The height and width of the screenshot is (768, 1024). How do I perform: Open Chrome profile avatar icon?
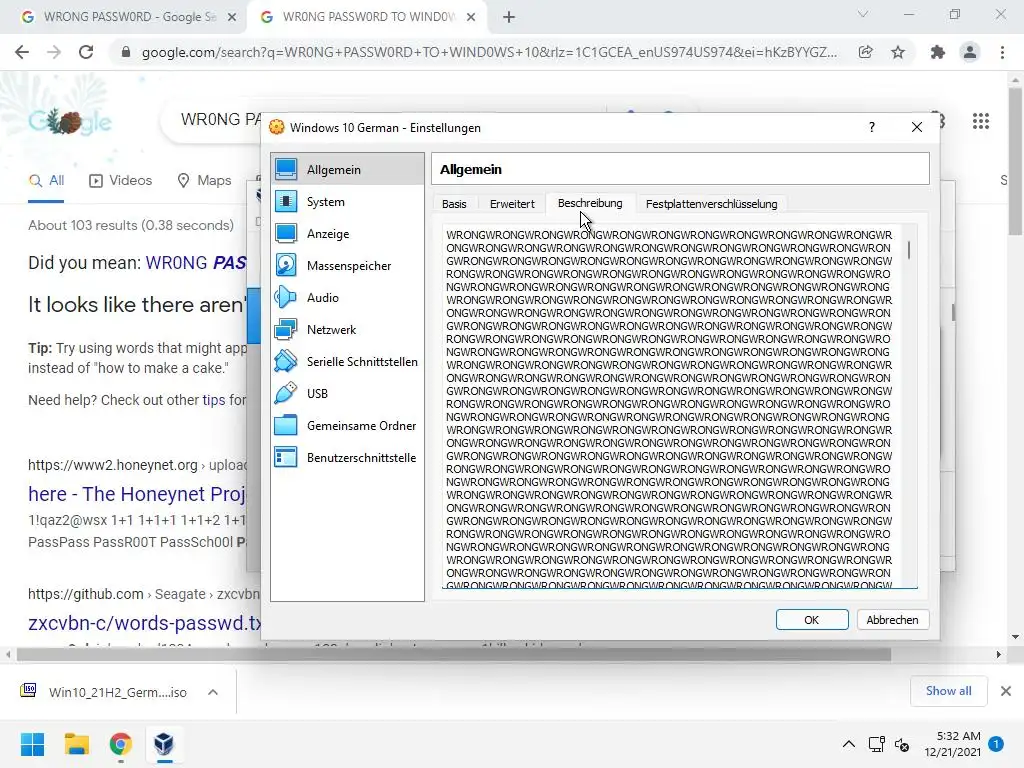pyautogui.click(x=970, y=52)
